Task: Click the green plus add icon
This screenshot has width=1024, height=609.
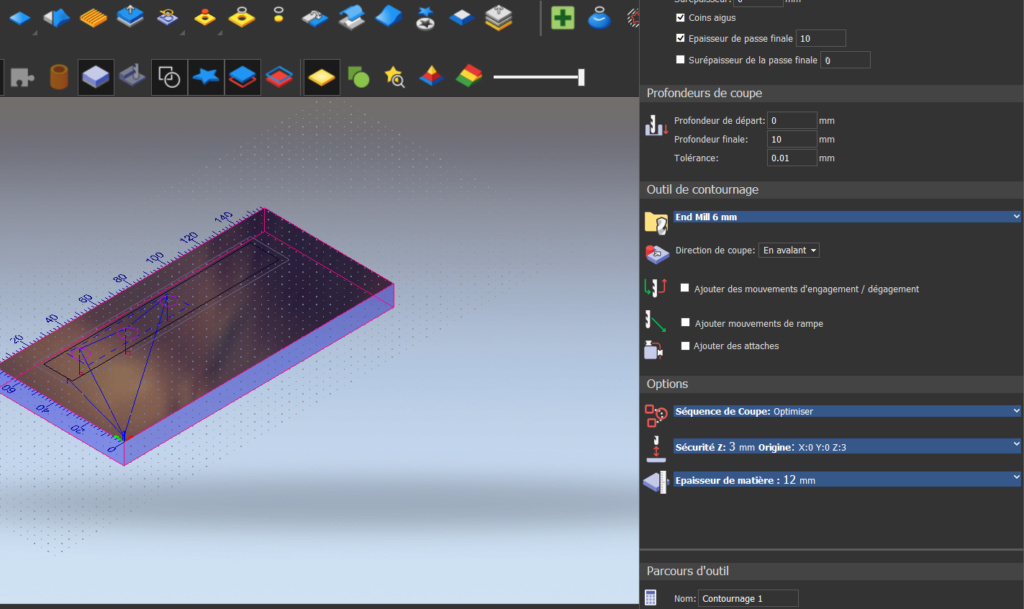Action: click(x=562, y=18)
